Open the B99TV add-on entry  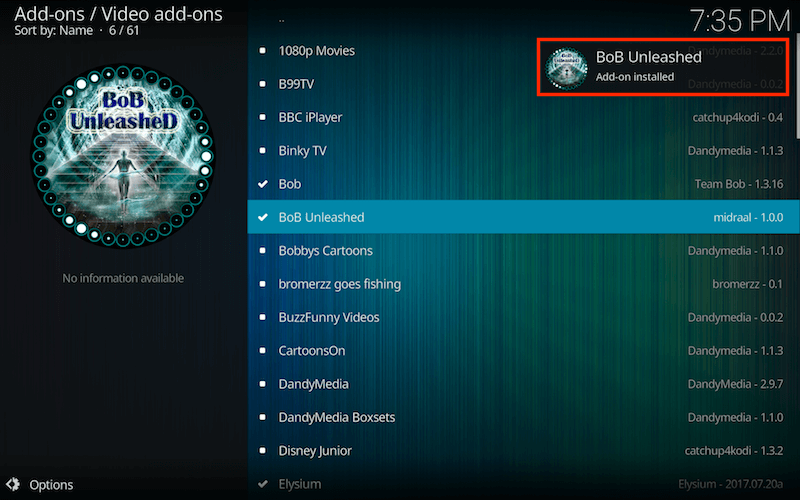coord(523,84)
